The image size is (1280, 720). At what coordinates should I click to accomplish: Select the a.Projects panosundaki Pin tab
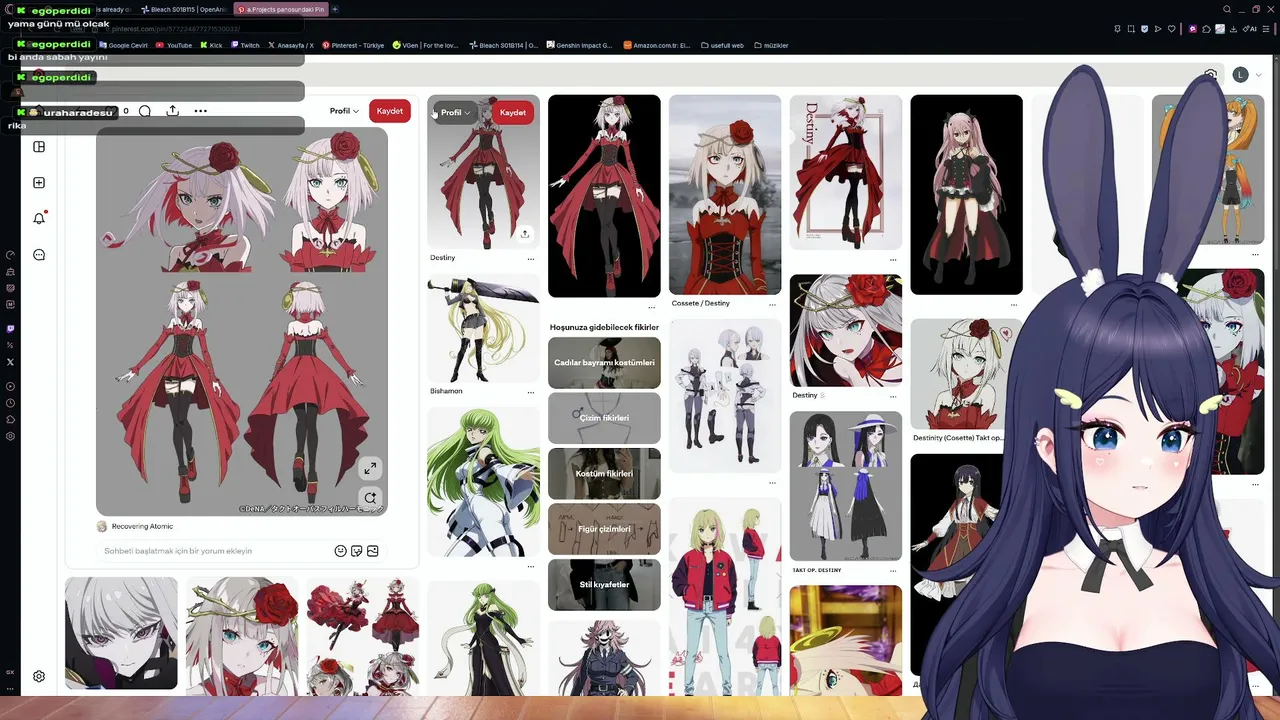[x=281, y=9]
